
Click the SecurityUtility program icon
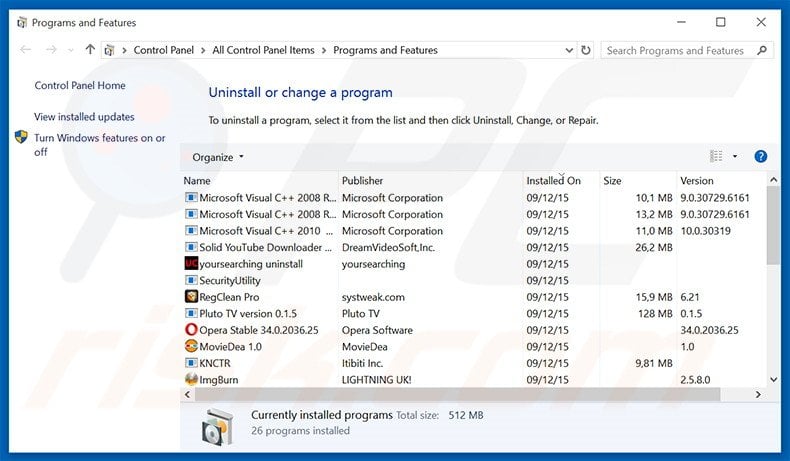pyautogui.click(x=191, y=280)
